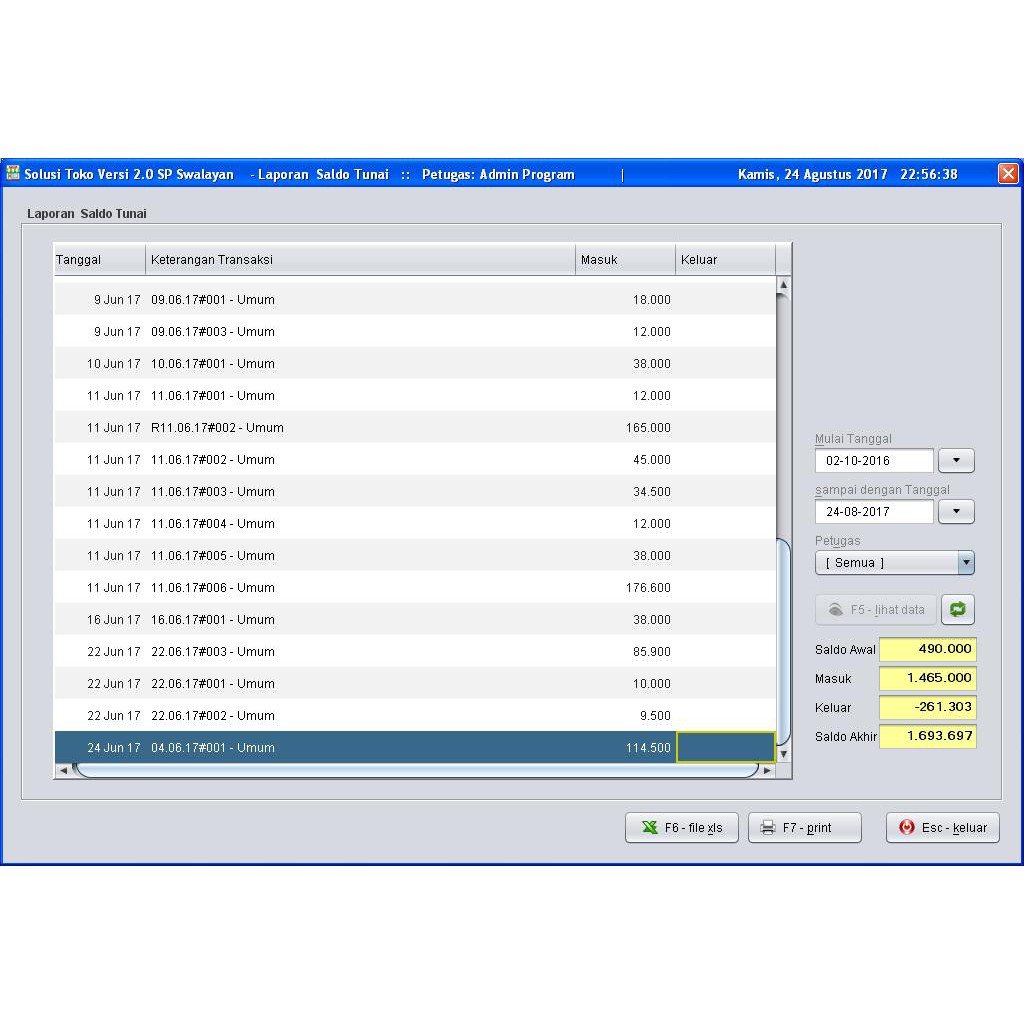Exit with the Esc - keluar button
This screenshot has height=1024, width=1024.
tap(942, 827)
